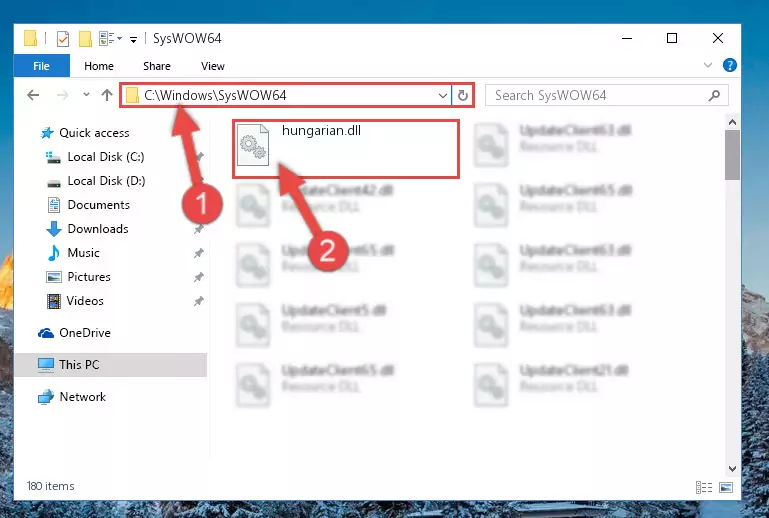Viewport: 769px width, 518px height.
Task: Click the vertical scrollbar thumb
Action: (x=732, y=155)
